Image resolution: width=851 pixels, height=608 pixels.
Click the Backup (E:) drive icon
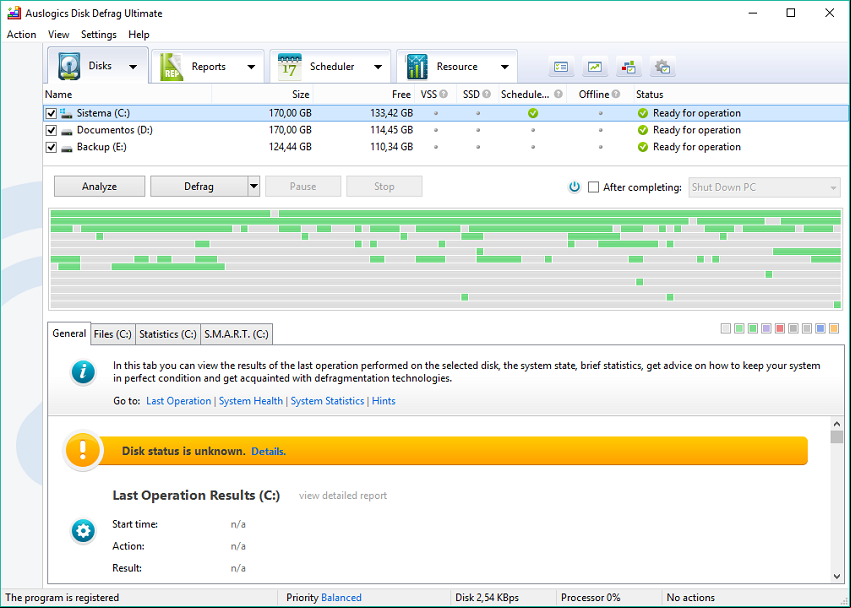tap(66, 147)
